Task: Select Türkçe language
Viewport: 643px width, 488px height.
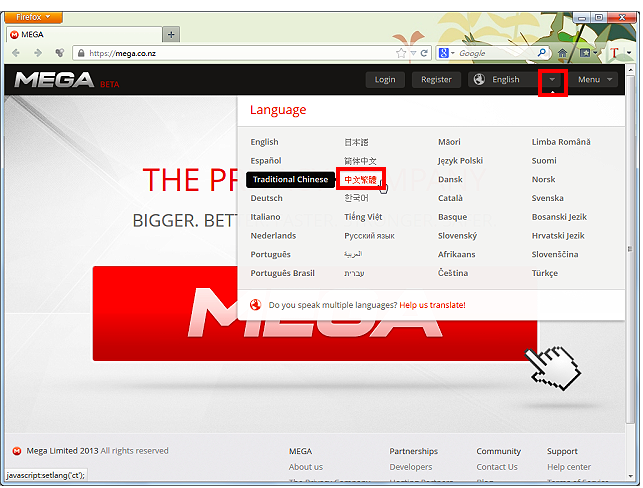Action: (x=545, y=273)
